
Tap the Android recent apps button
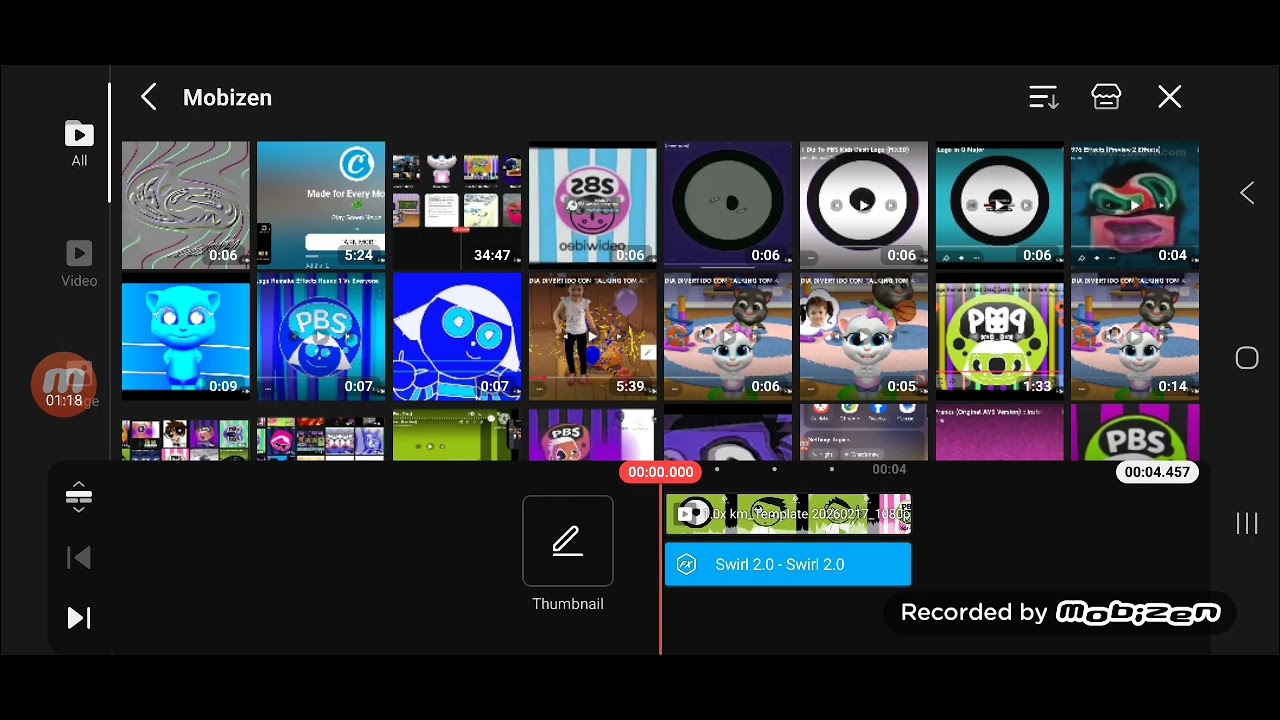coord(1247,523)
